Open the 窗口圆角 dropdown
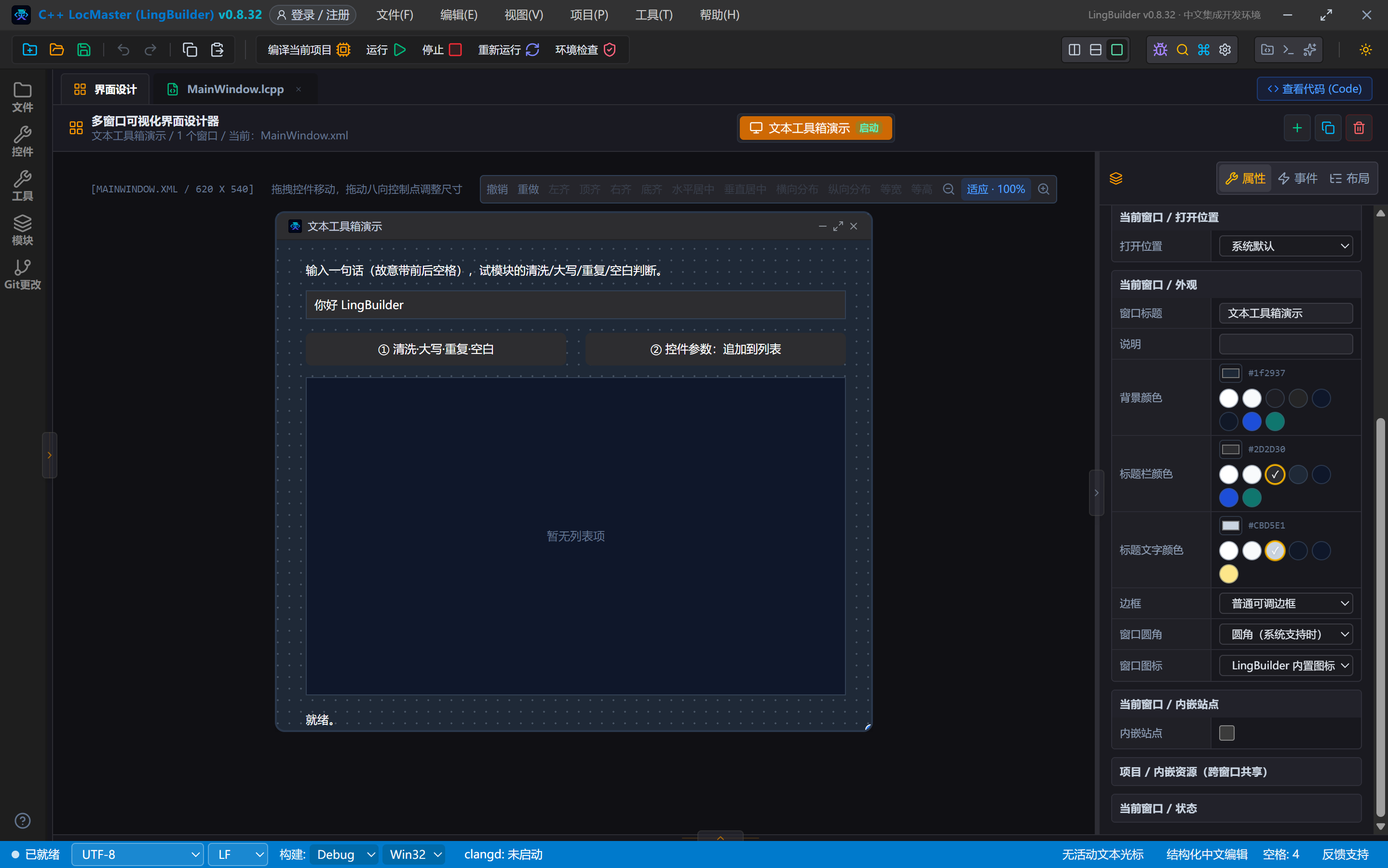1388x868 pixels. 1286,634
